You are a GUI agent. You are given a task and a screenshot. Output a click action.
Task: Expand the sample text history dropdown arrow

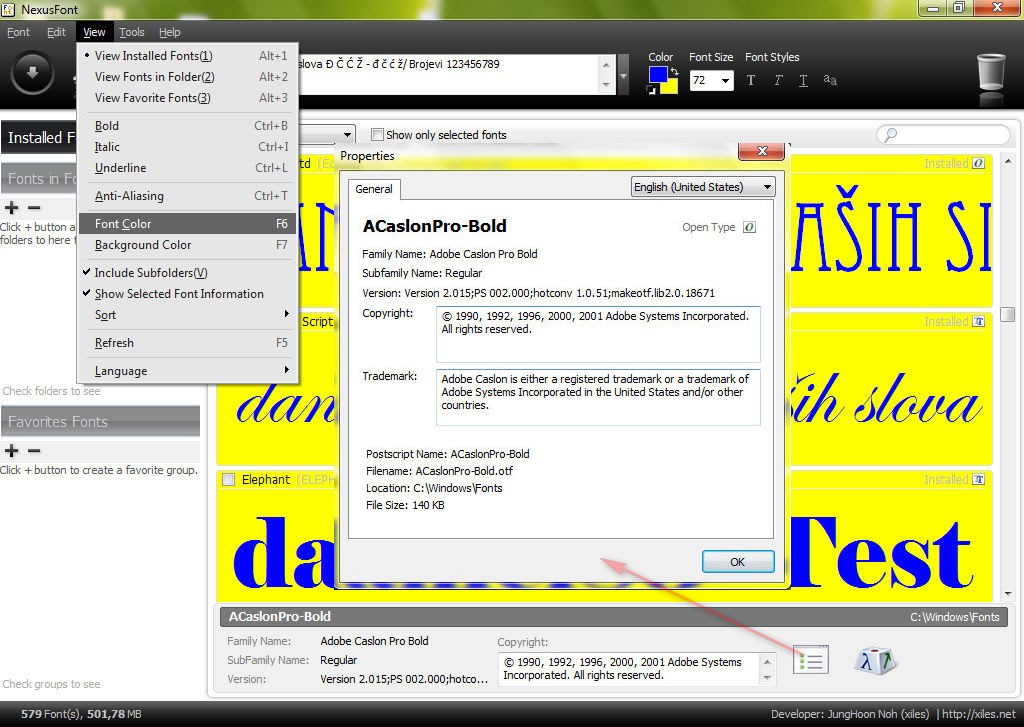click(624, 76)
